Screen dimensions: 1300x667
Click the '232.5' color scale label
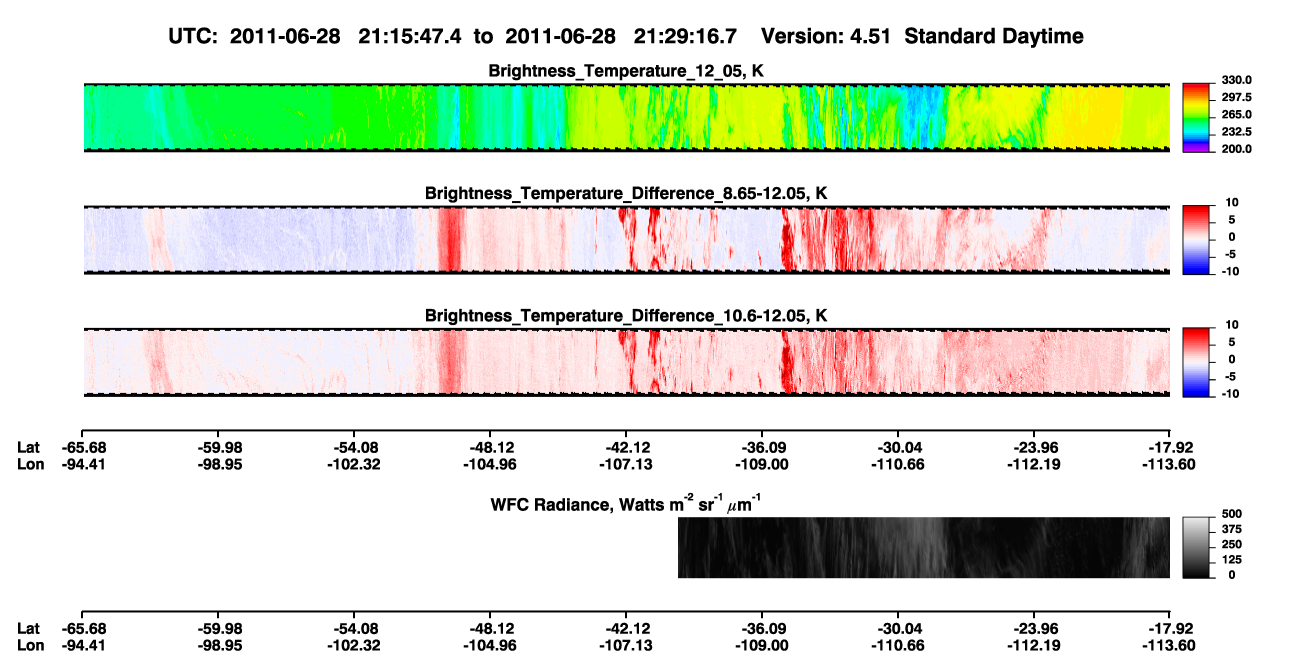point(1236,131)
